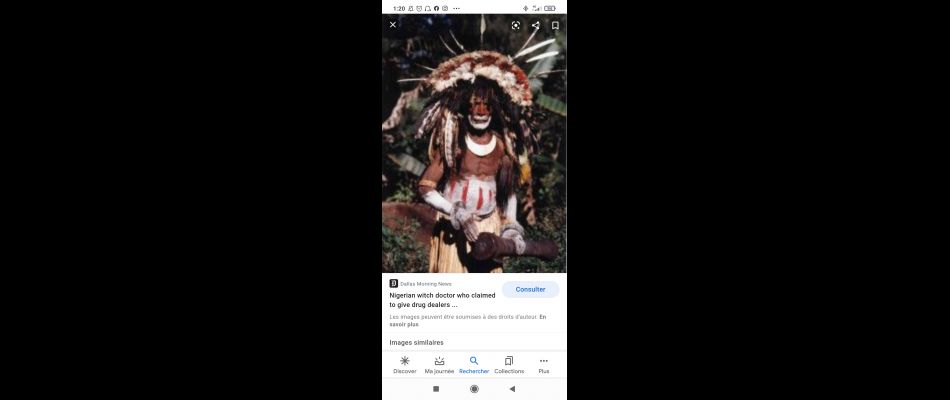The height and width of the screenshot is (400, 950).
Task: Tap the Dallas Morning News source label
Action: (x=426, y=284)
